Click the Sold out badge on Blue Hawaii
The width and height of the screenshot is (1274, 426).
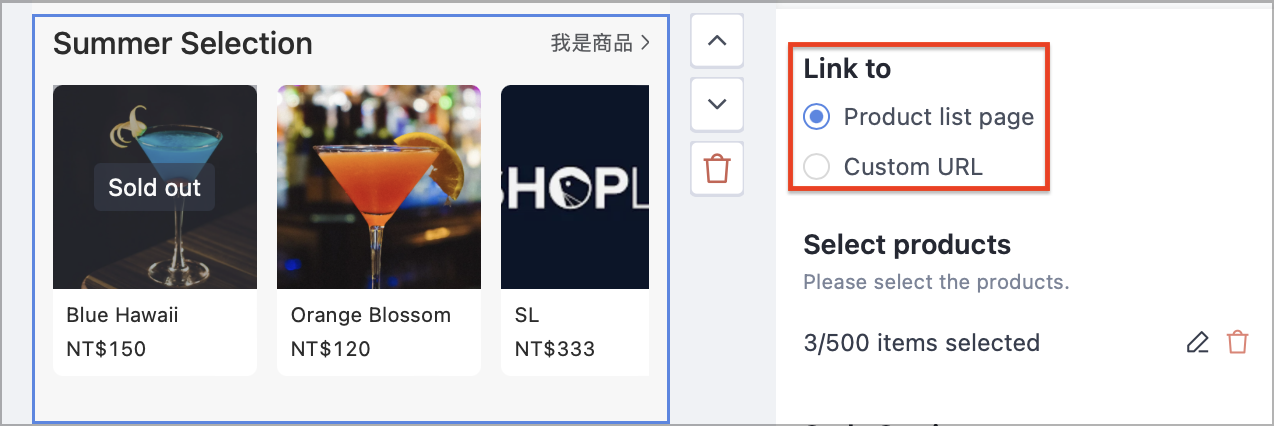tap(155, 187)
